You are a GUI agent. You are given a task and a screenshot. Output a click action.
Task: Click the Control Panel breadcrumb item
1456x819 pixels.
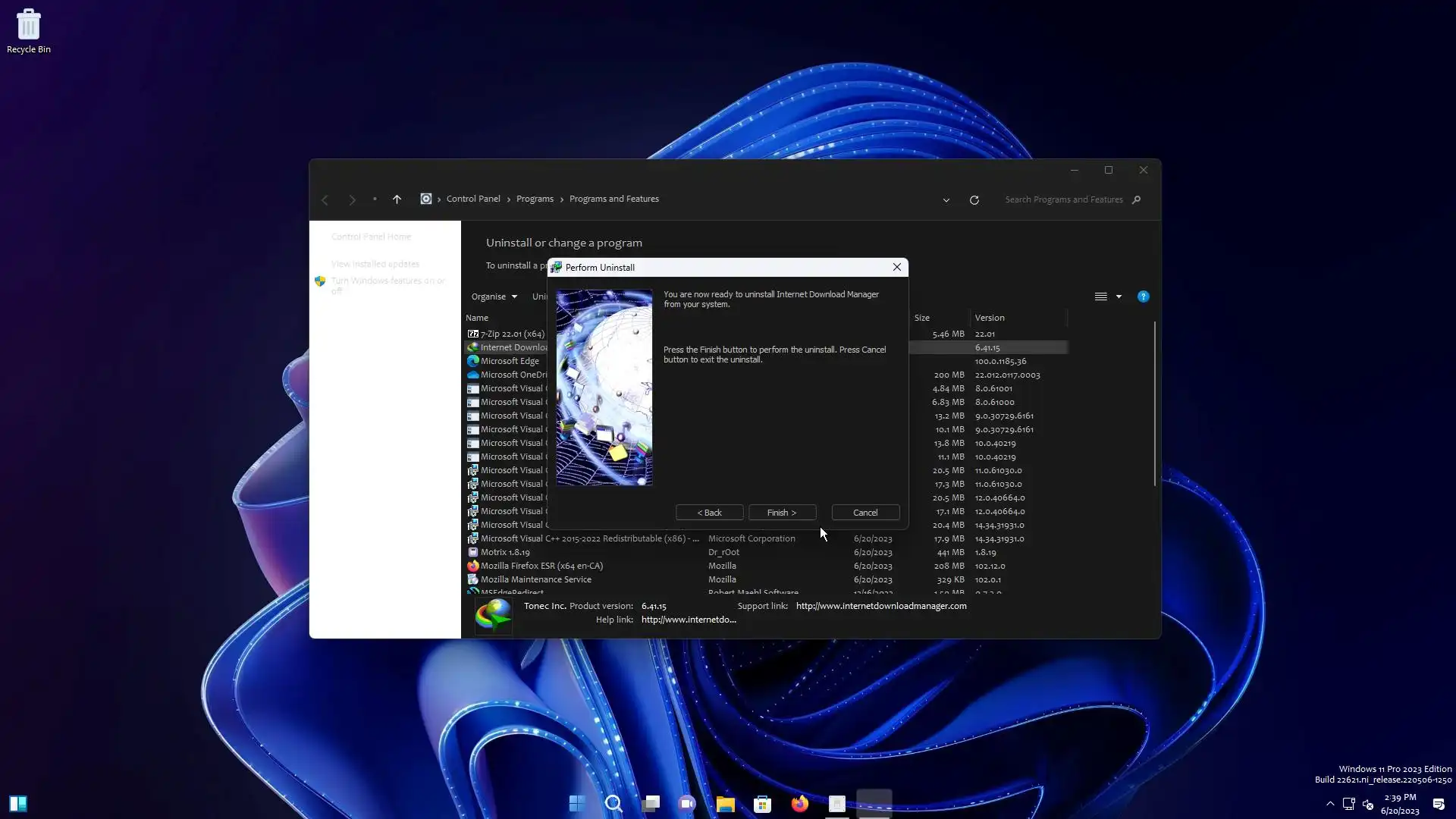point(473,199)
